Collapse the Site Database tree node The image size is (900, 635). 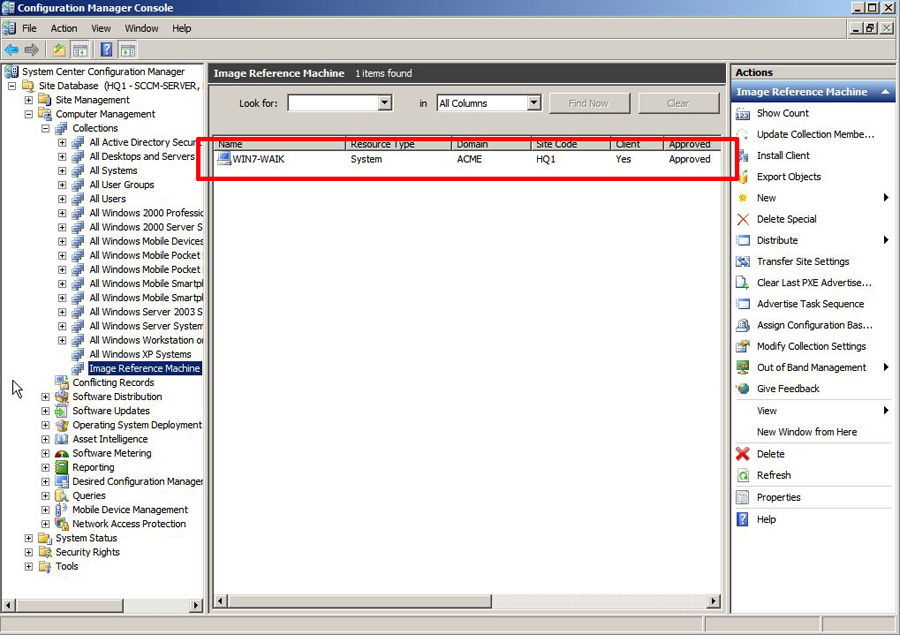click(x=12, y=86)
